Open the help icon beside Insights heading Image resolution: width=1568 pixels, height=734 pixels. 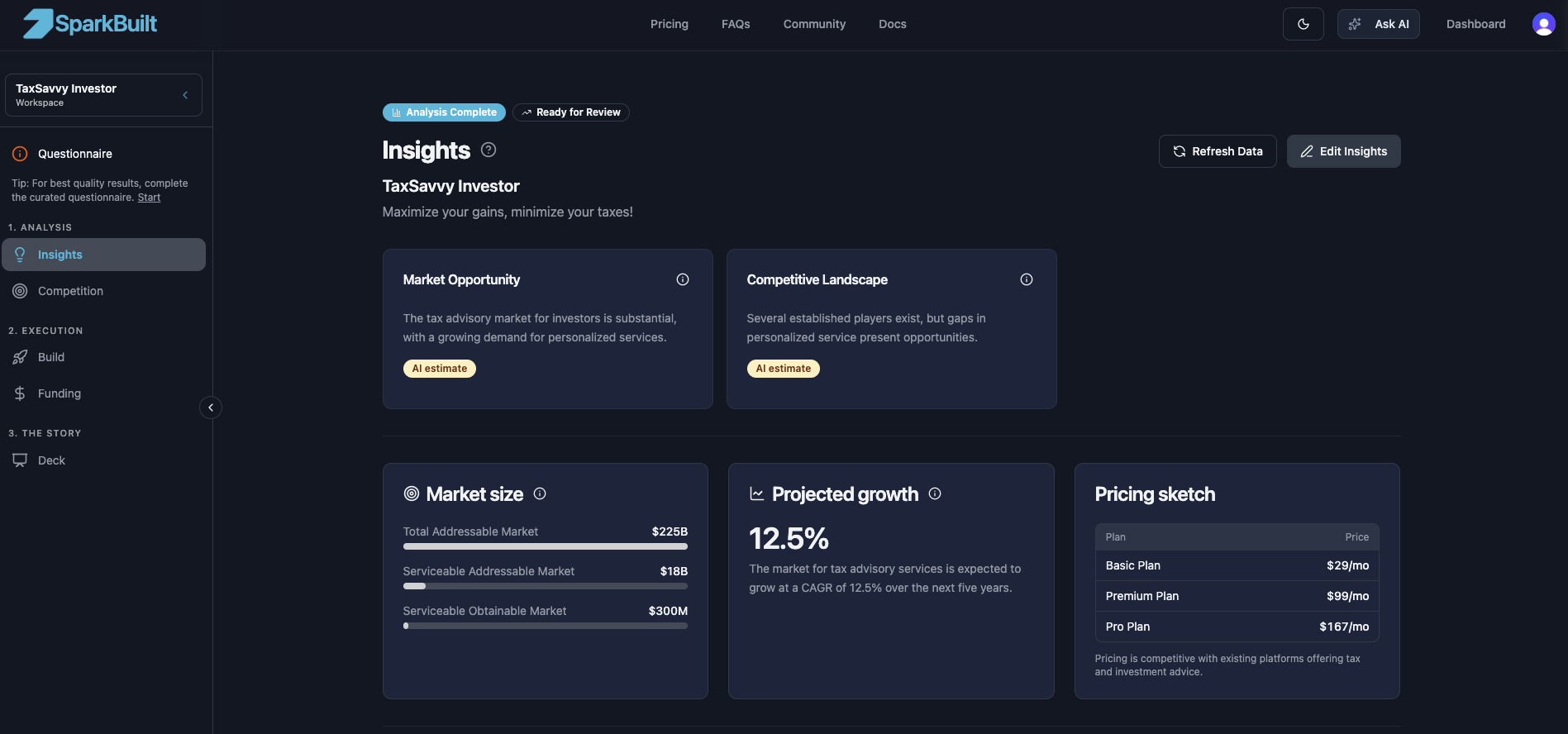[488, 150]
